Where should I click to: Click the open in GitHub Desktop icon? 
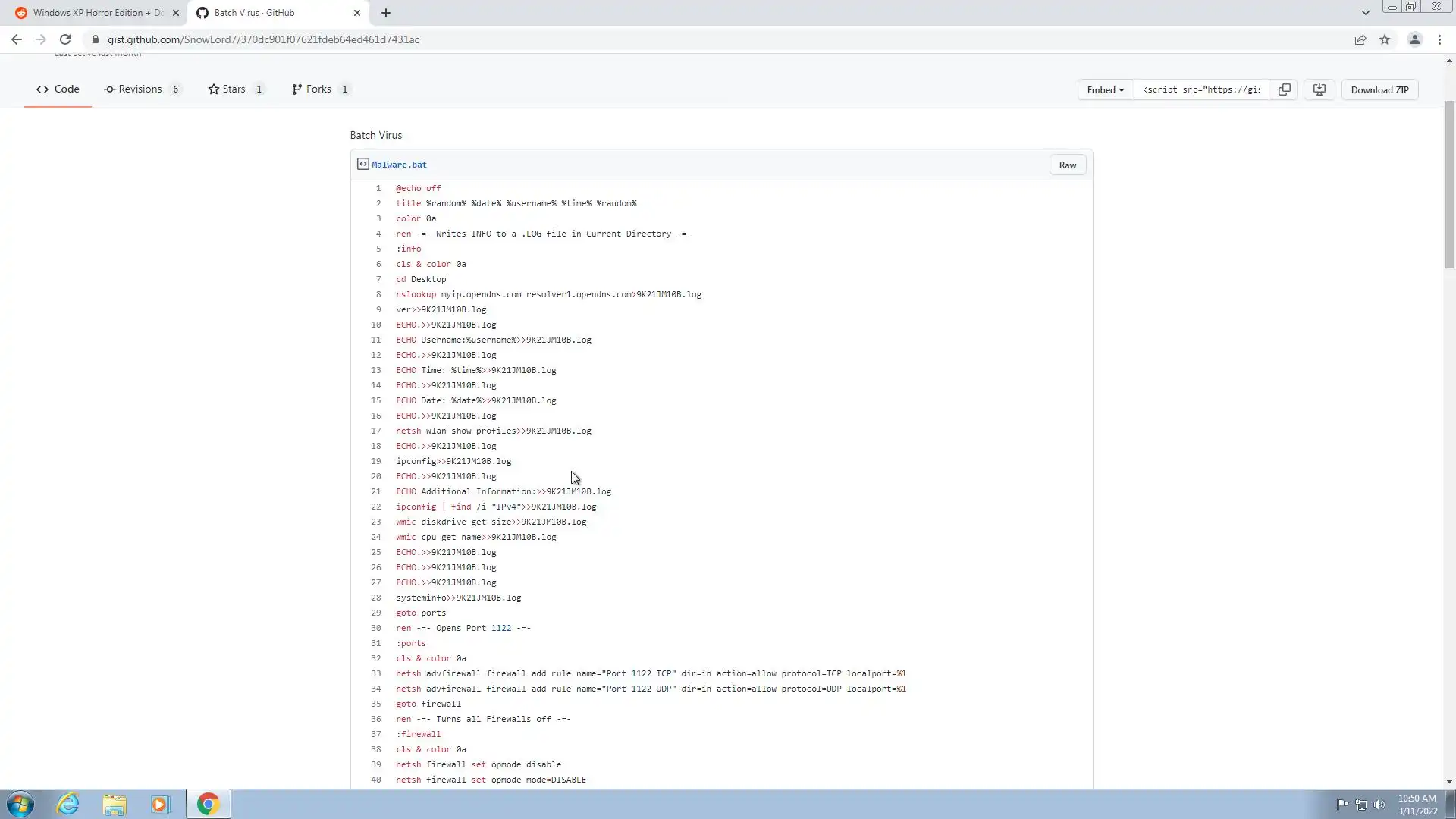(x=1319, y=89)
